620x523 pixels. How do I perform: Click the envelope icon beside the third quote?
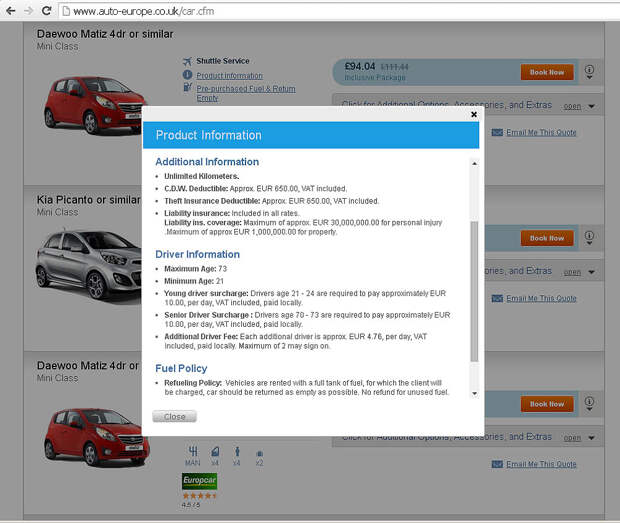(497, 464)
